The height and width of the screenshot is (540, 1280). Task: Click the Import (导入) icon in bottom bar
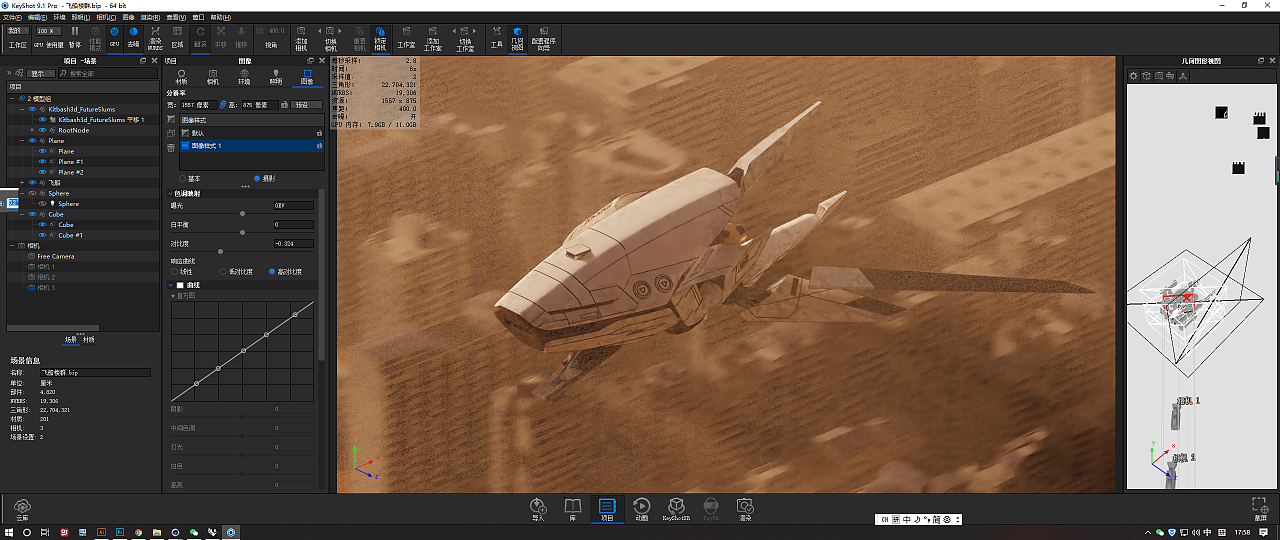tap(538, 510)
